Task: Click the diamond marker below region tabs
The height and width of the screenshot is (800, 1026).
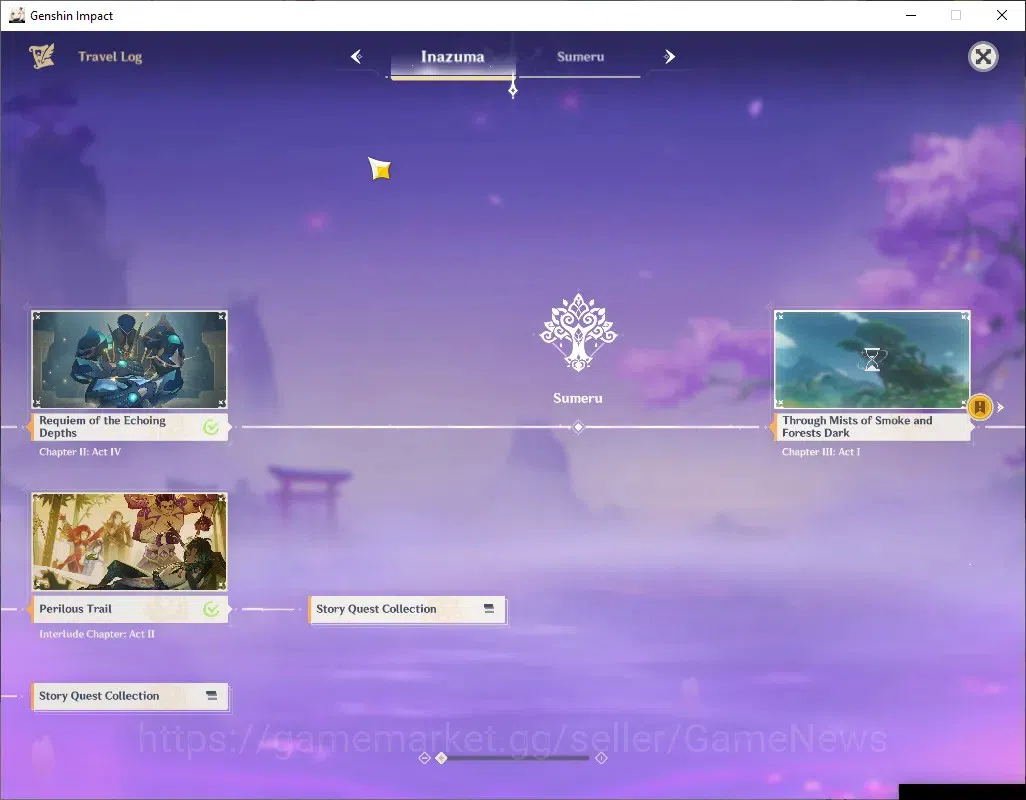Action: (513, 90)
